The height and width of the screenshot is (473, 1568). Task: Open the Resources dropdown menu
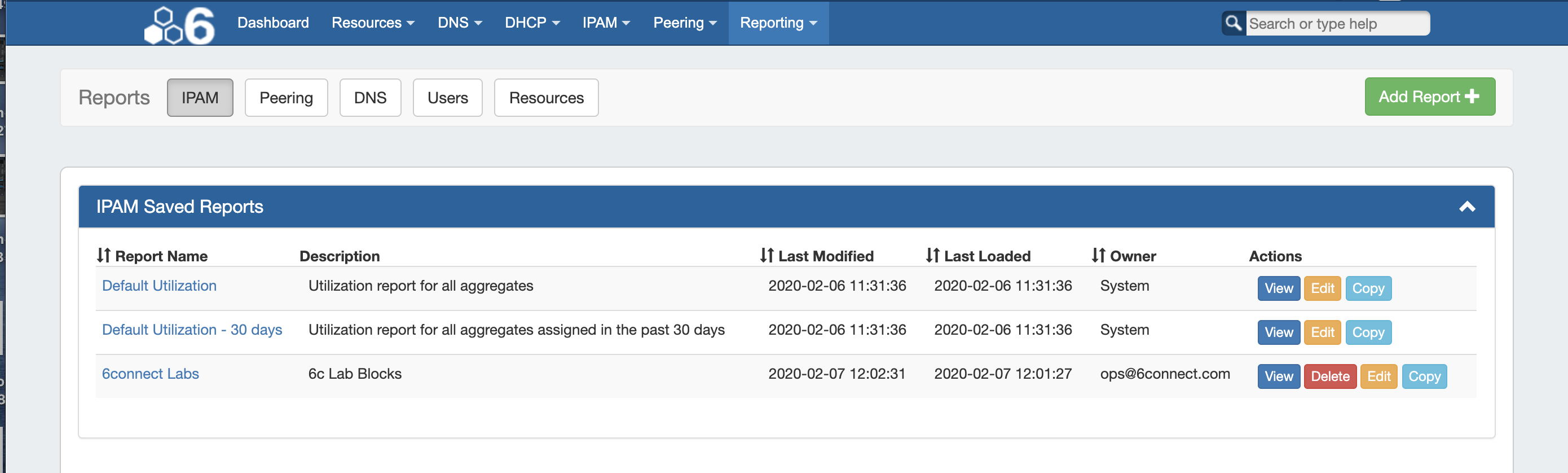pyautogui.click(x=372, y=23)
